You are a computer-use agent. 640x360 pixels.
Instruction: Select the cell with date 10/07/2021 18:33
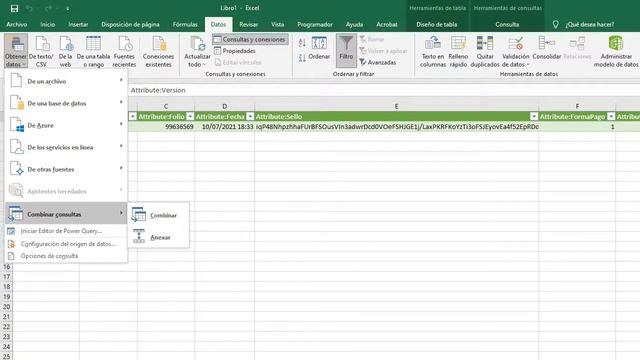click(x=224, y=127)
